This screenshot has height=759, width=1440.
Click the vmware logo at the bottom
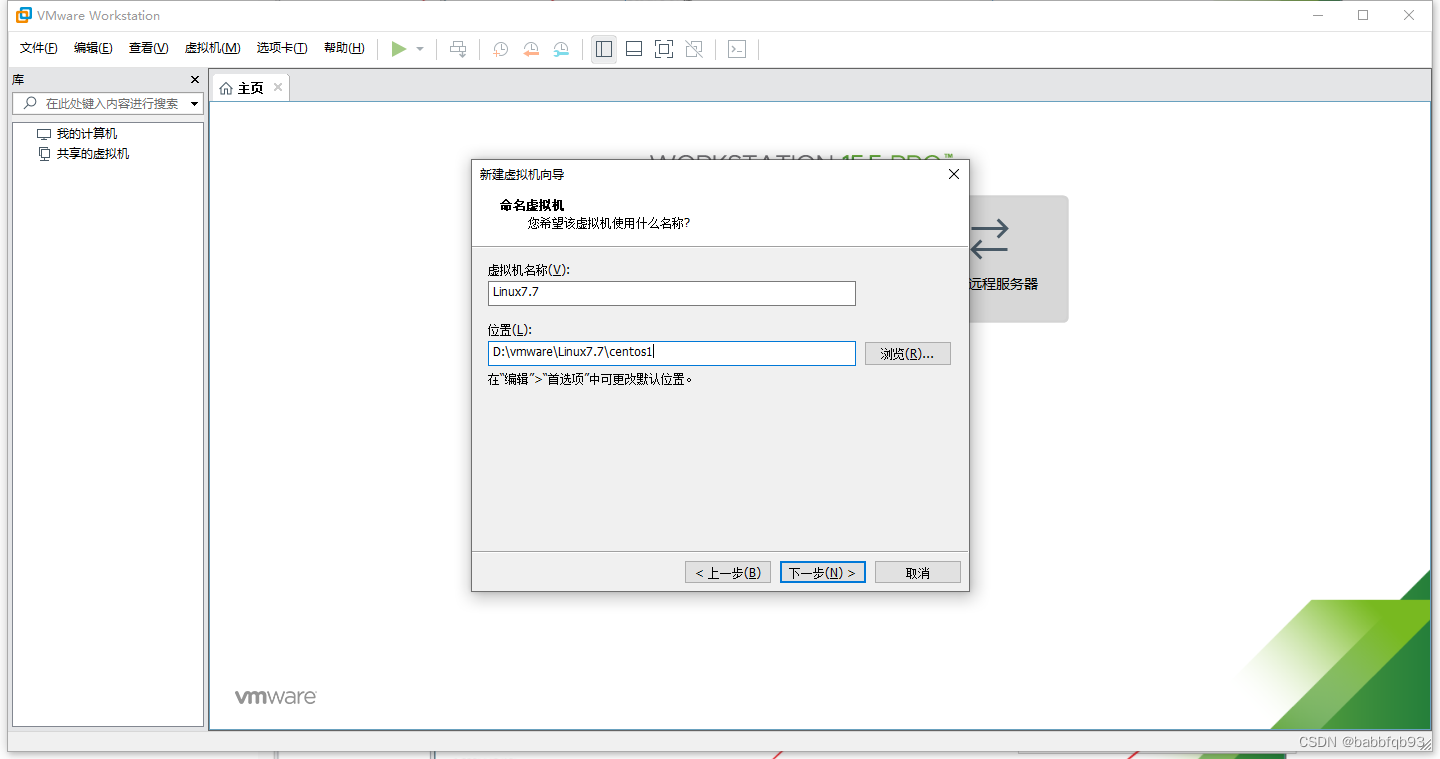pos(276,697)
